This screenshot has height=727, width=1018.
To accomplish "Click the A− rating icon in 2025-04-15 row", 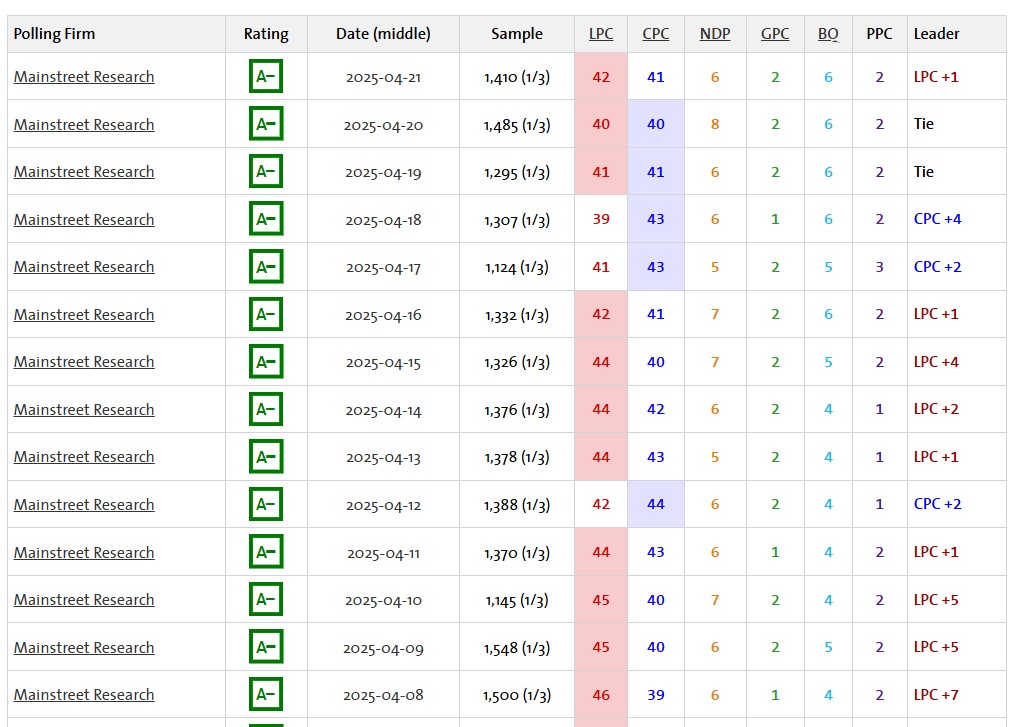I will (x=266, y=362).
